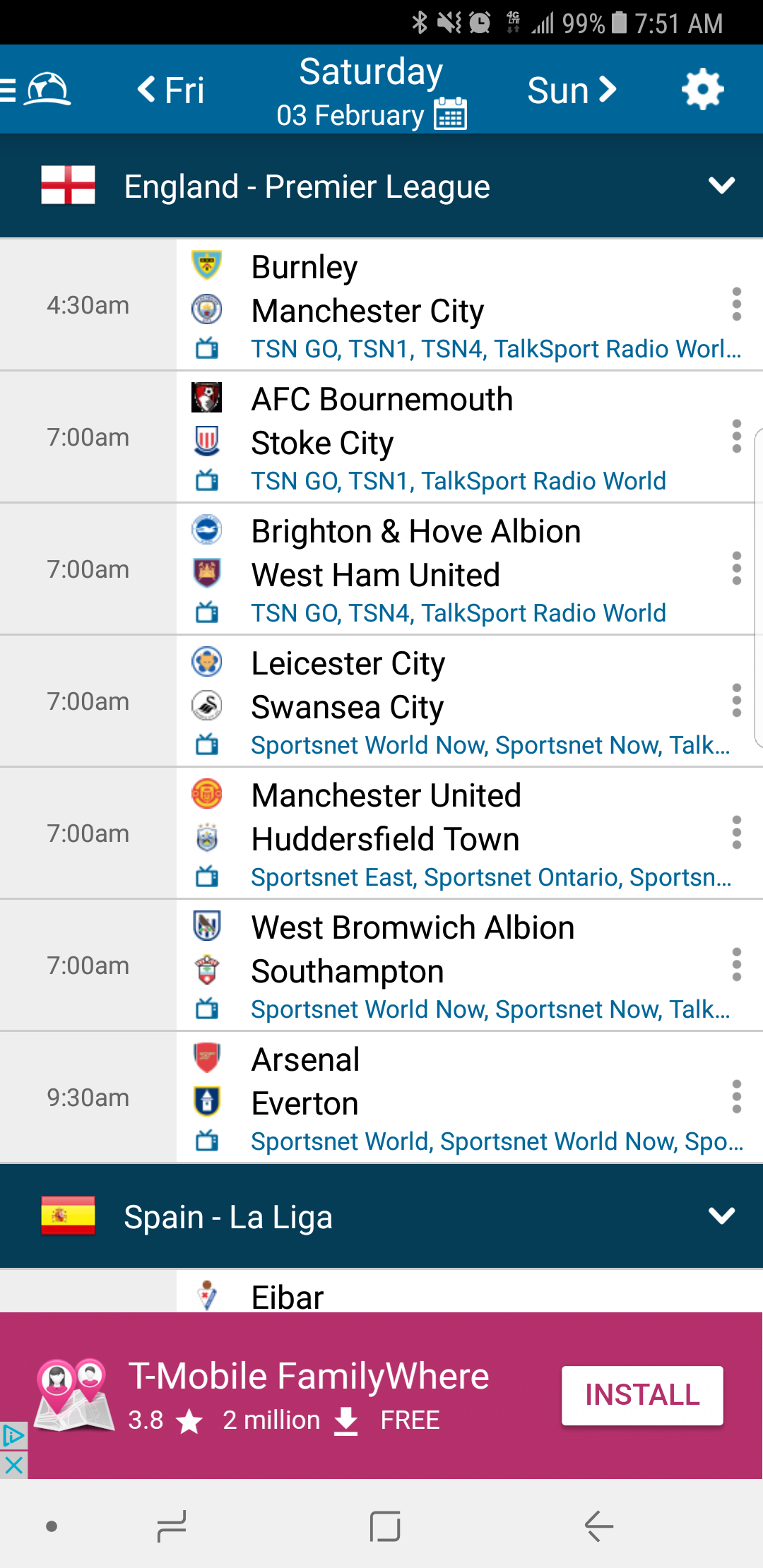Collapse the Spain - La Liga section
Image resolution: width=763 pixels, height=1568 pixels.
[721, 1216]
